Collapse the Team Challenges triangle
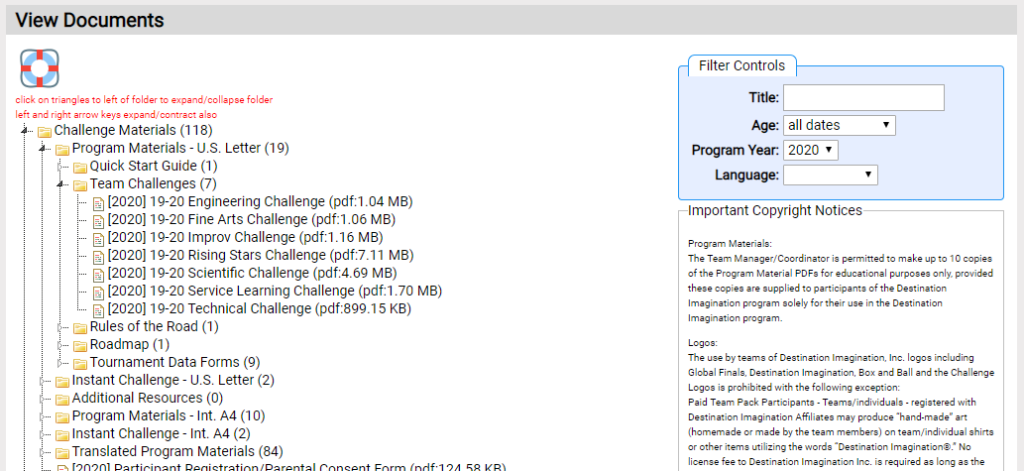 click(x=61, y=184)
